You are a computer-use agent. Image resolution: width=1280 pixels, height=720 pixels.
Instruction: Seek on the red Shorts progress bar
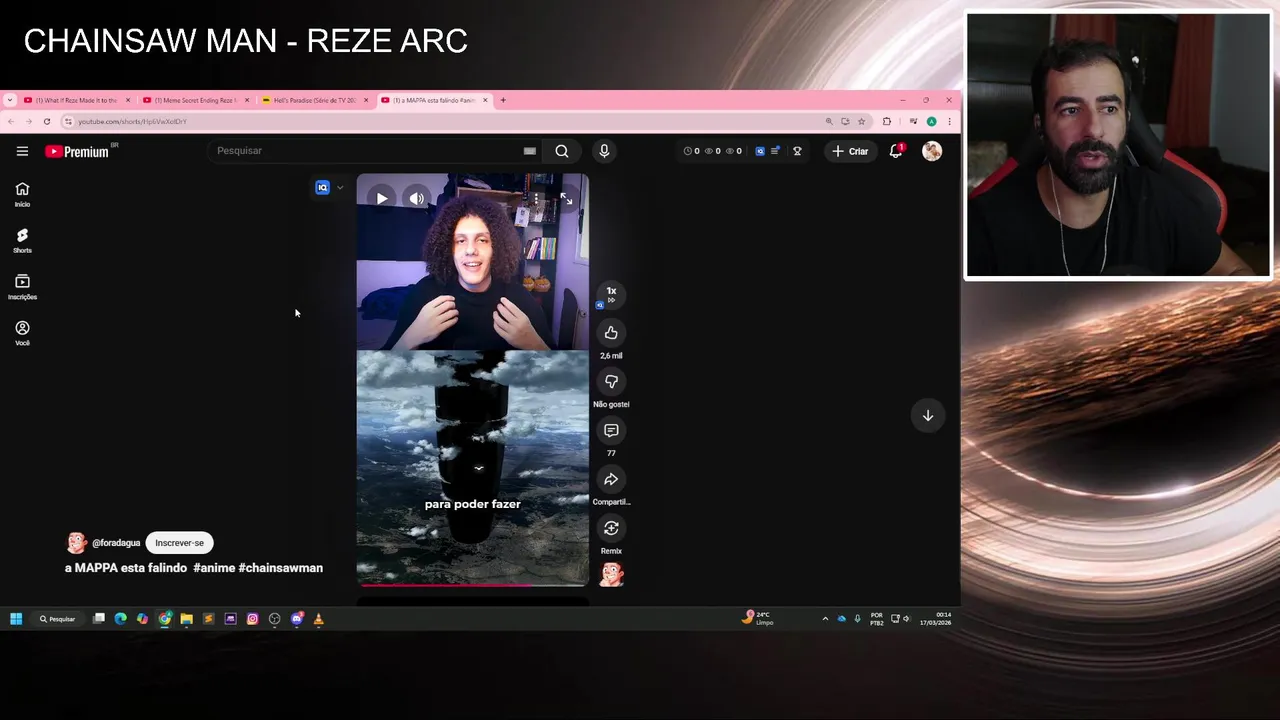click(x=472, y=584)
